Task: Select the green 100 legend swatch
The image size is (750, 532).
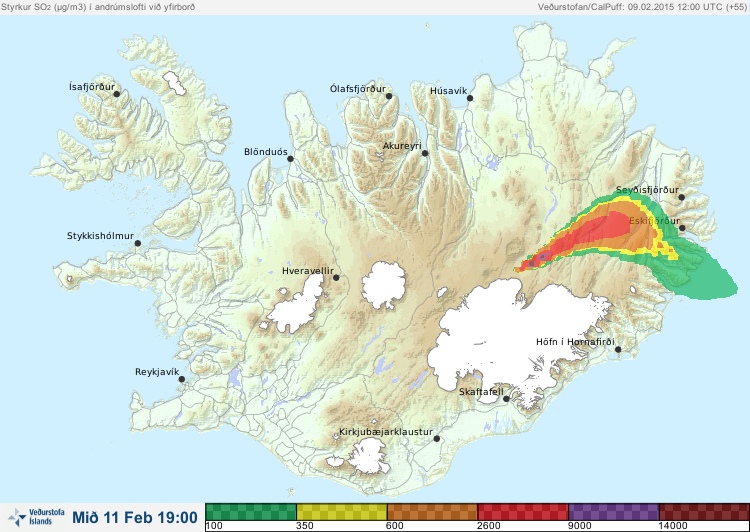Action: (251, 511)
